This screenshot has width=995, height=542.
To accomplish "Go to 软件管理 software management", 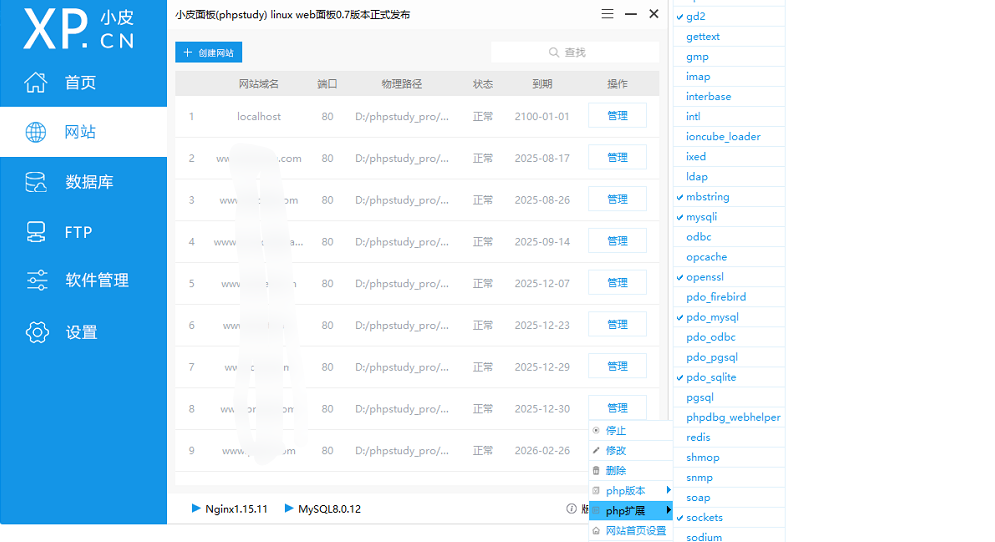I will (x=96, y=281).
